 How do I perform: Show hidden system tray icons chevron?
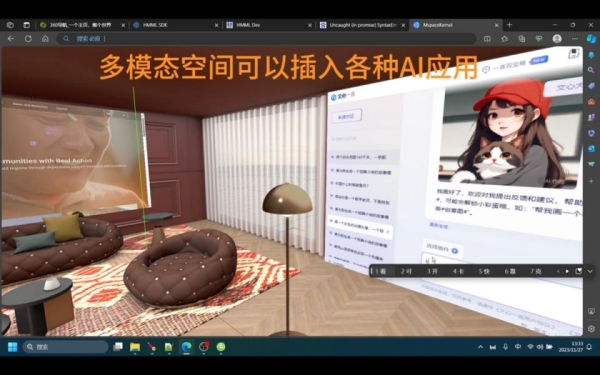click(480, 347)
